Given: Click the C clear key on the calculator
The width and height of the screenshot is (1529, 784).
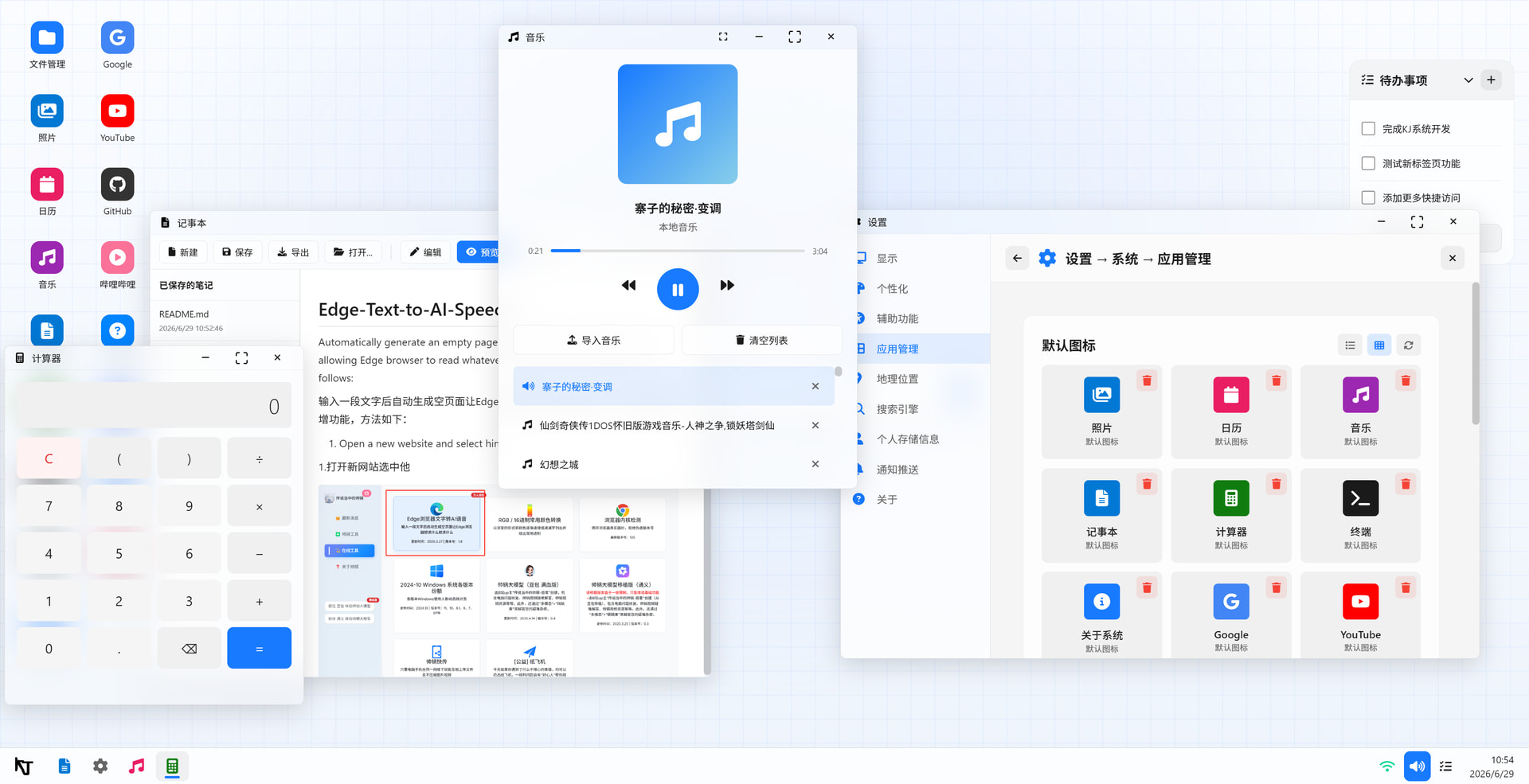Looking at the screenshot, I should [x=49, y=458].
